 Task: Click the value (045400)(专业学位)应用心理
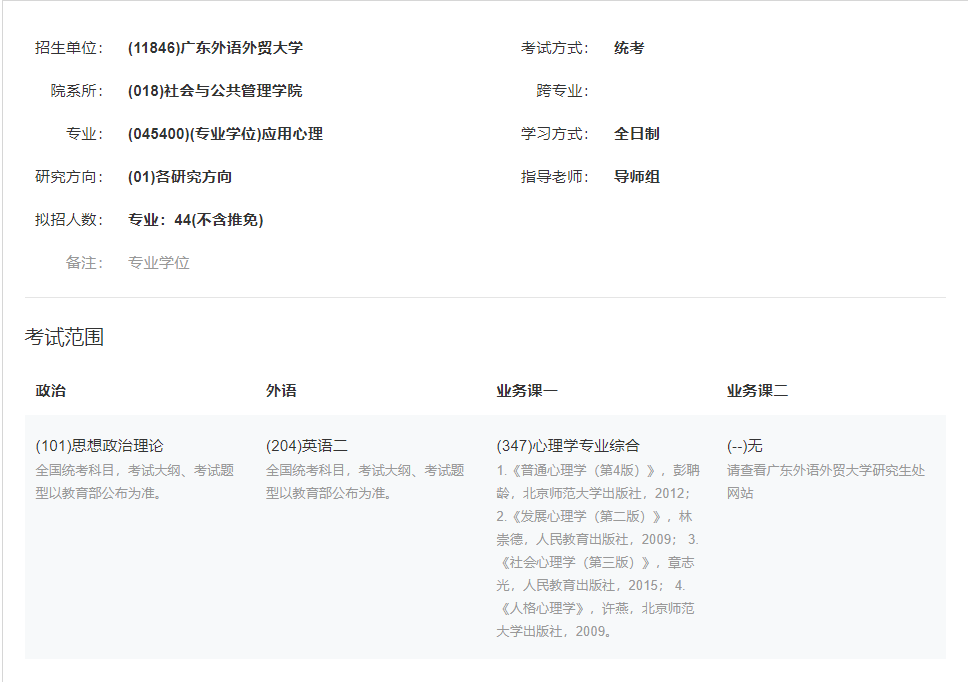click(225, 134)
